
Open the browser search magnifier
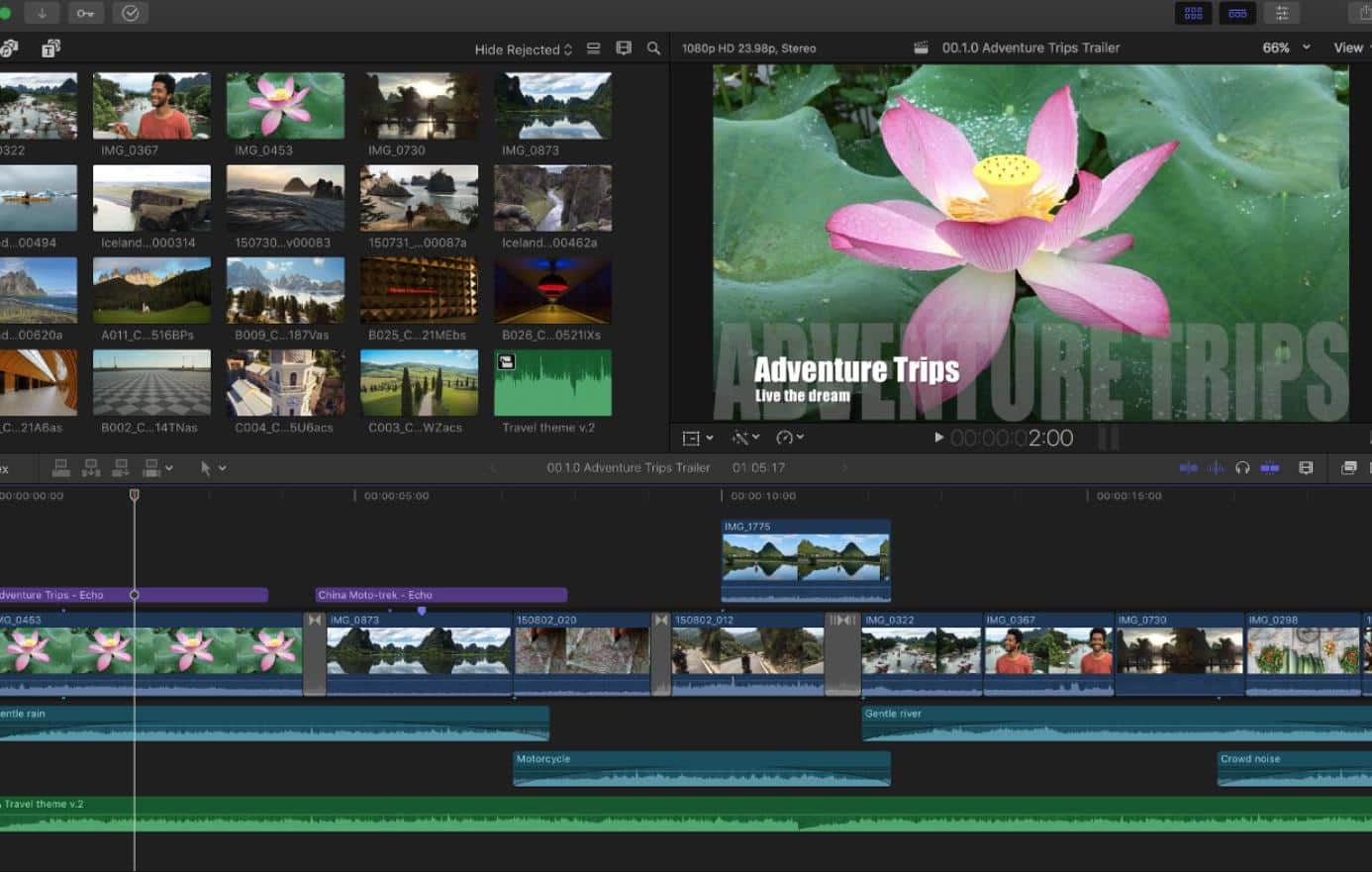click(x=653, y=48)
